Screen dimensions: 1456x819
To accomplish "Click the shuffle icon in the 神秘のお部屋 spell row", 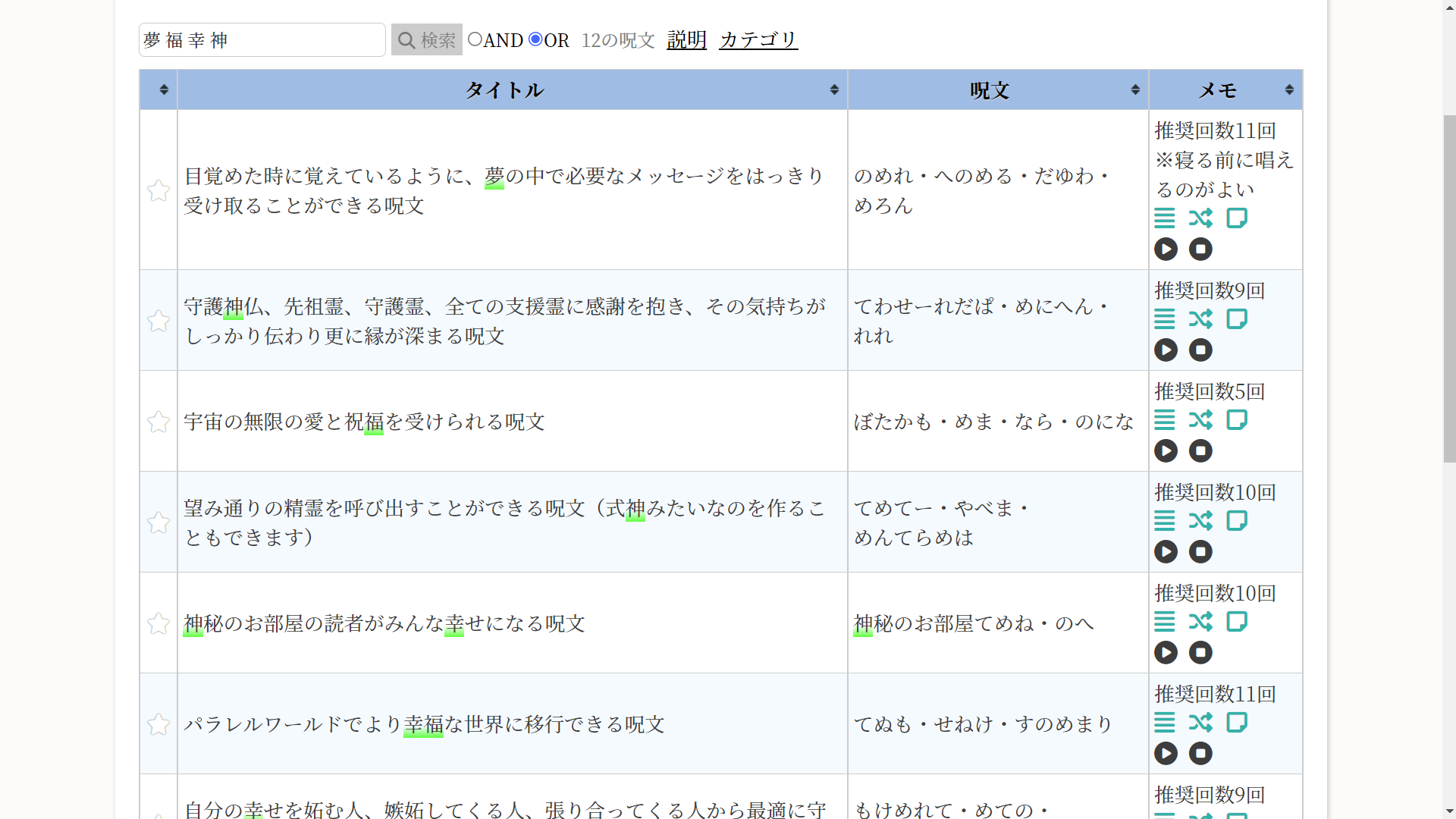I will point(1200,622).
